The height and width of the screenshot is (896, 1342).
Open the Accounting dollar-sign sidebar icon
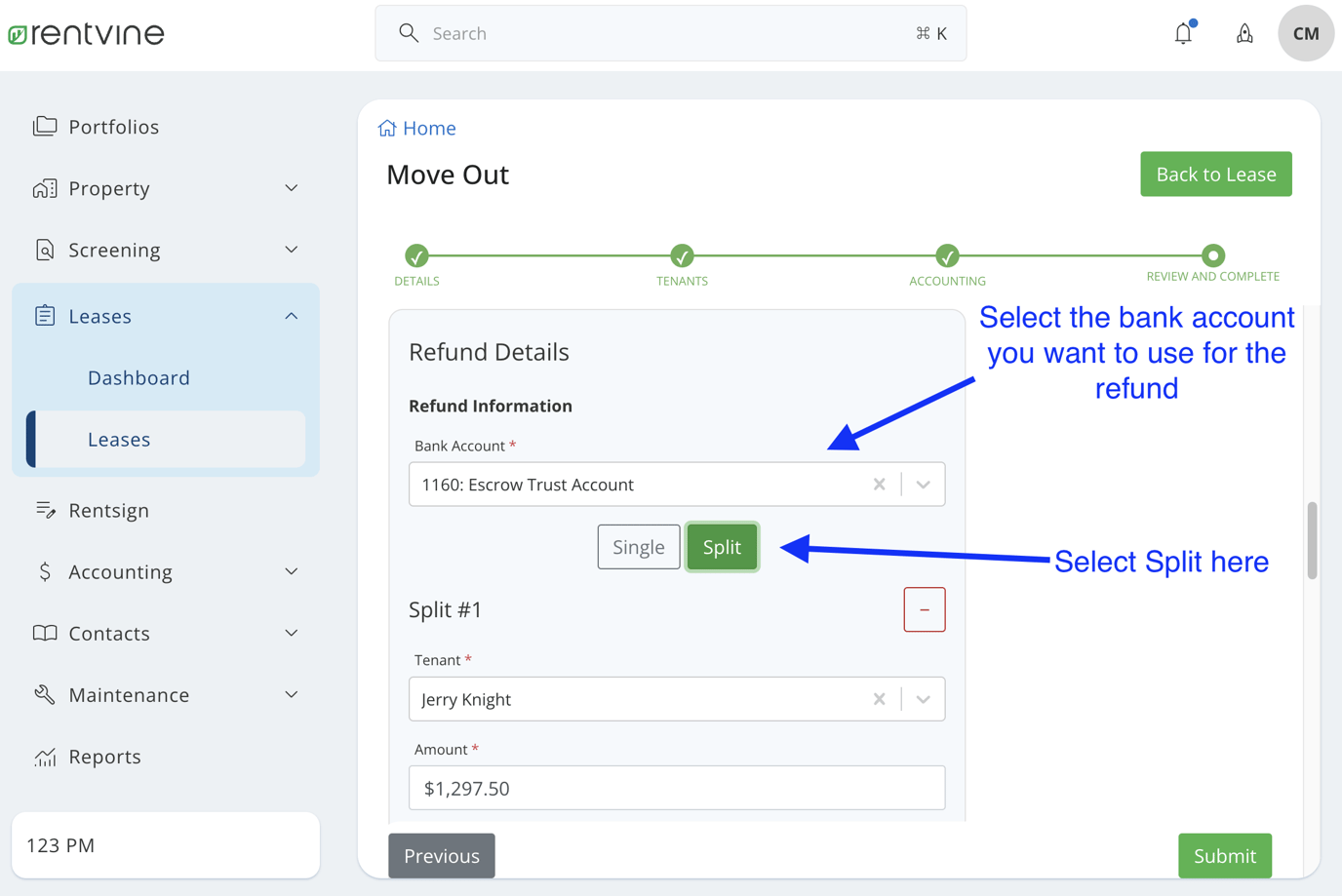pos(43,571)
